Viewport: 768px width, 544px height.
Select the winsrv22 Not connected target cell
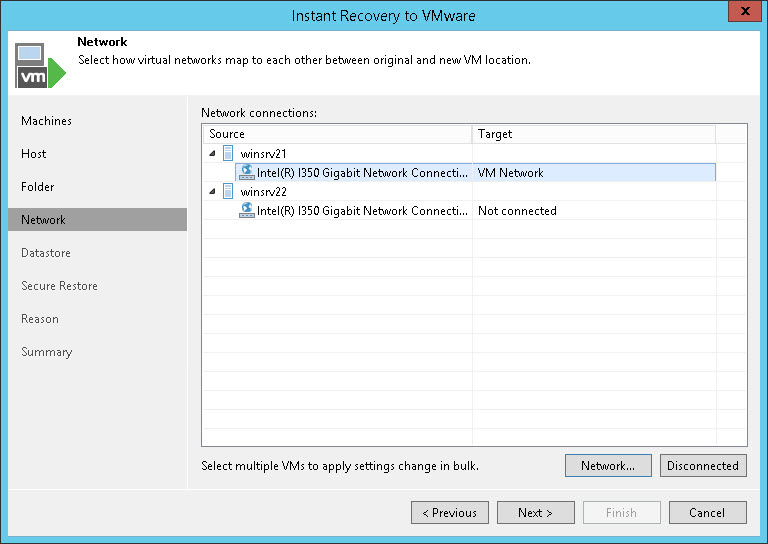pos(594,211)
